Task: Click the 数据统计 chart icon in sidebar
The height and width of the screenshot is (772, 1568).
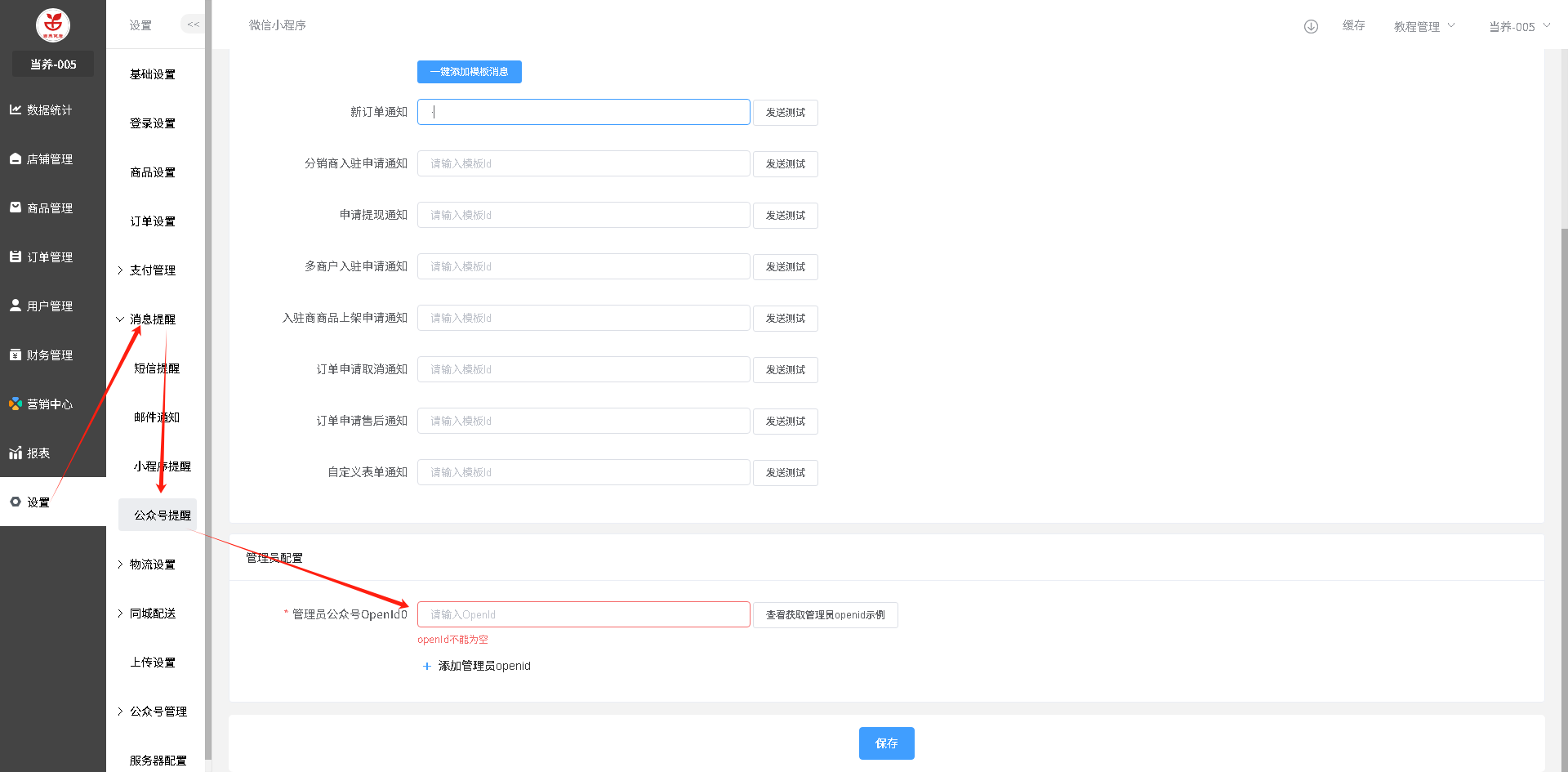Action: point(16,109)
